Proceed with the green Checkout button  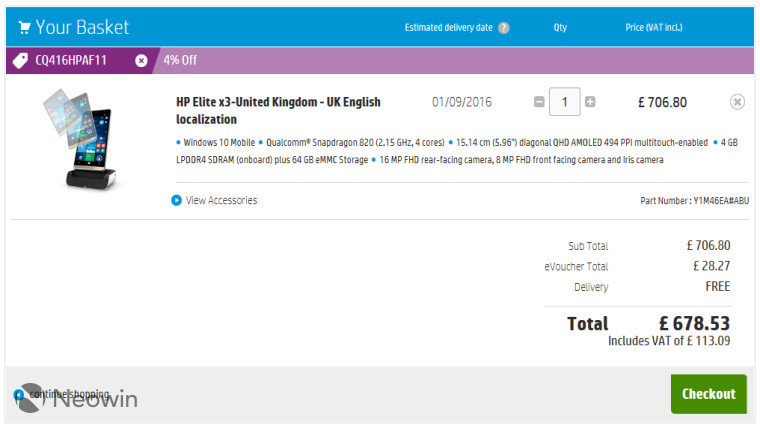[x=709, y=394]
